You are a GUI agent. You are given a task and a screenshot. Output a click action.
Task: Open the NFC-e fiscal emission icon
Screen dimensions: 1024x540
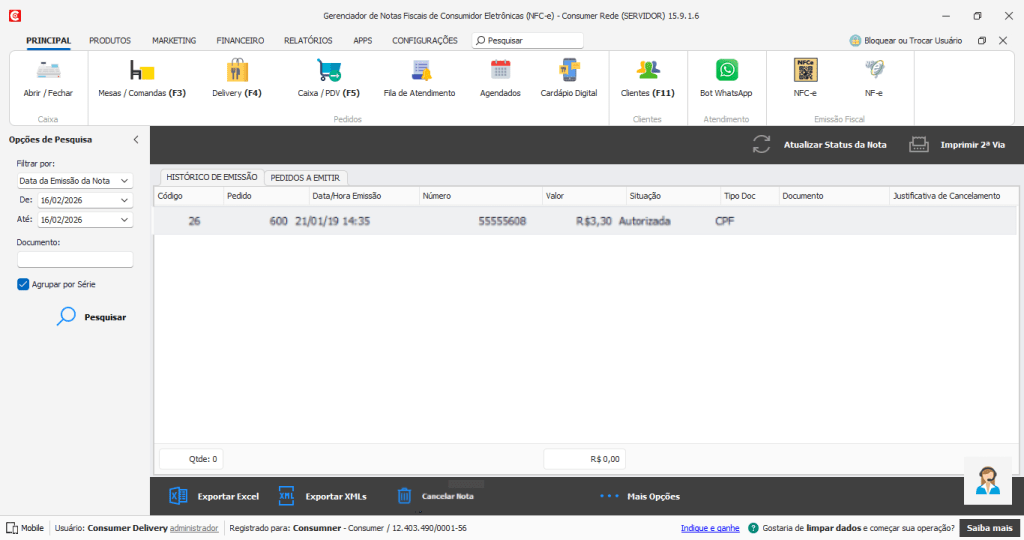point(805,72)
